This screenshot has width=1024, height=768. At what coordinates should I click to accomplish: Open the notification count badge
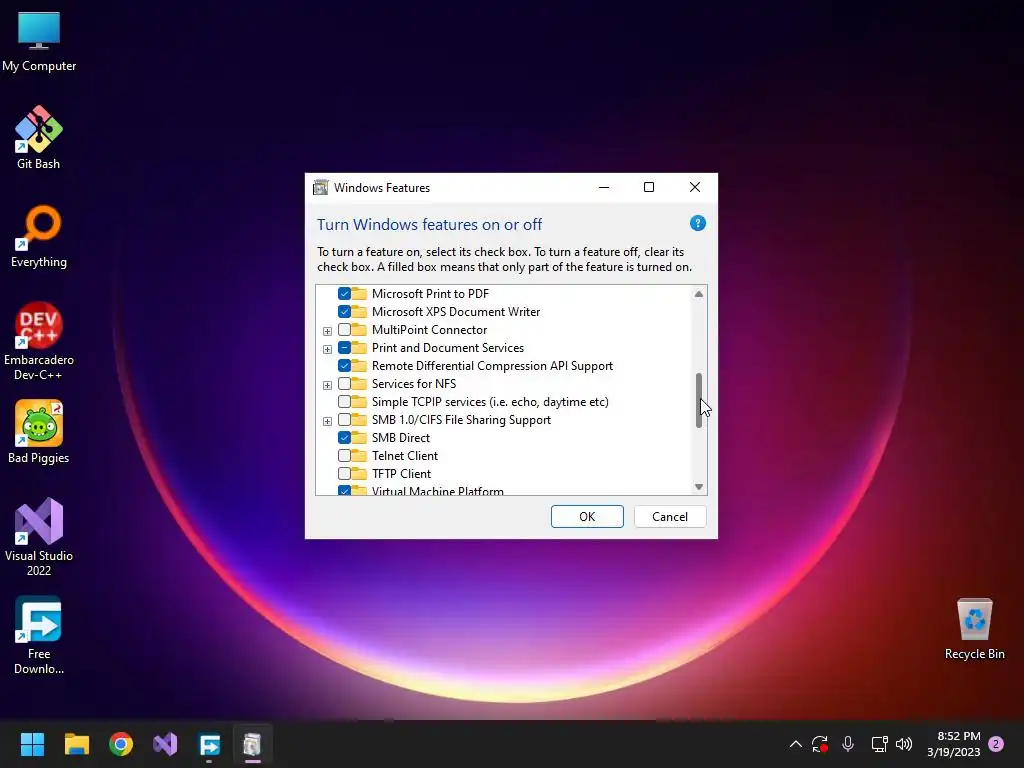[x=996, y=744]
